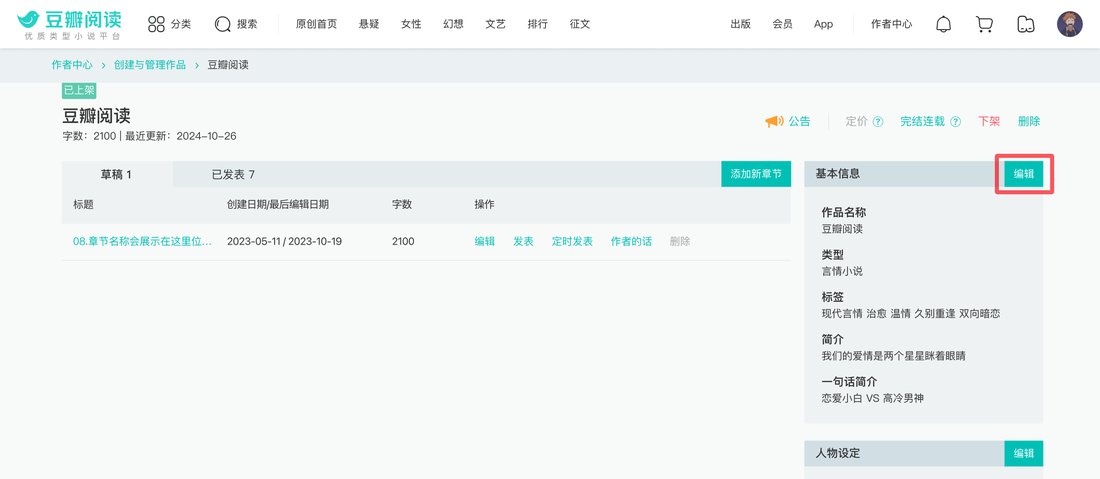Open the 女性 category
The width and height of the screenshot is (1100, 479).
[x=411, y=24]
